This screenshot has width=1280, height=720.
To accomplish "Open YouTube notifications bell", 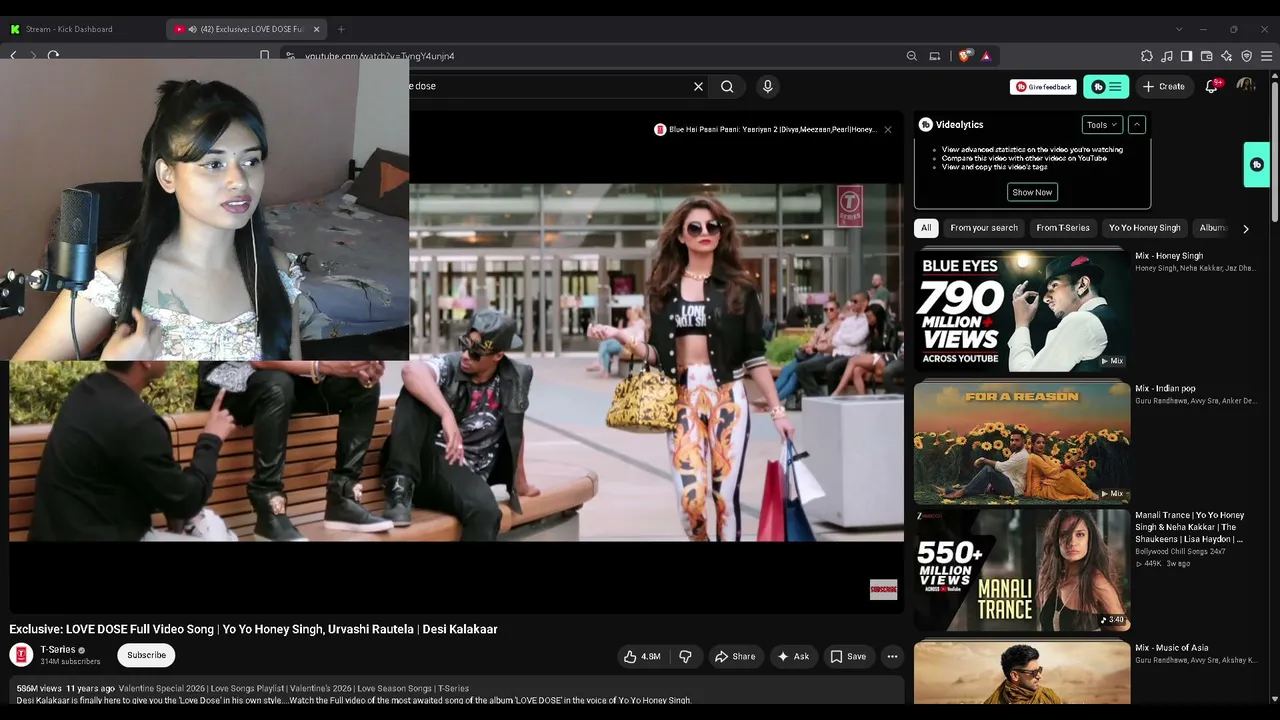I will coord(1212,87).
